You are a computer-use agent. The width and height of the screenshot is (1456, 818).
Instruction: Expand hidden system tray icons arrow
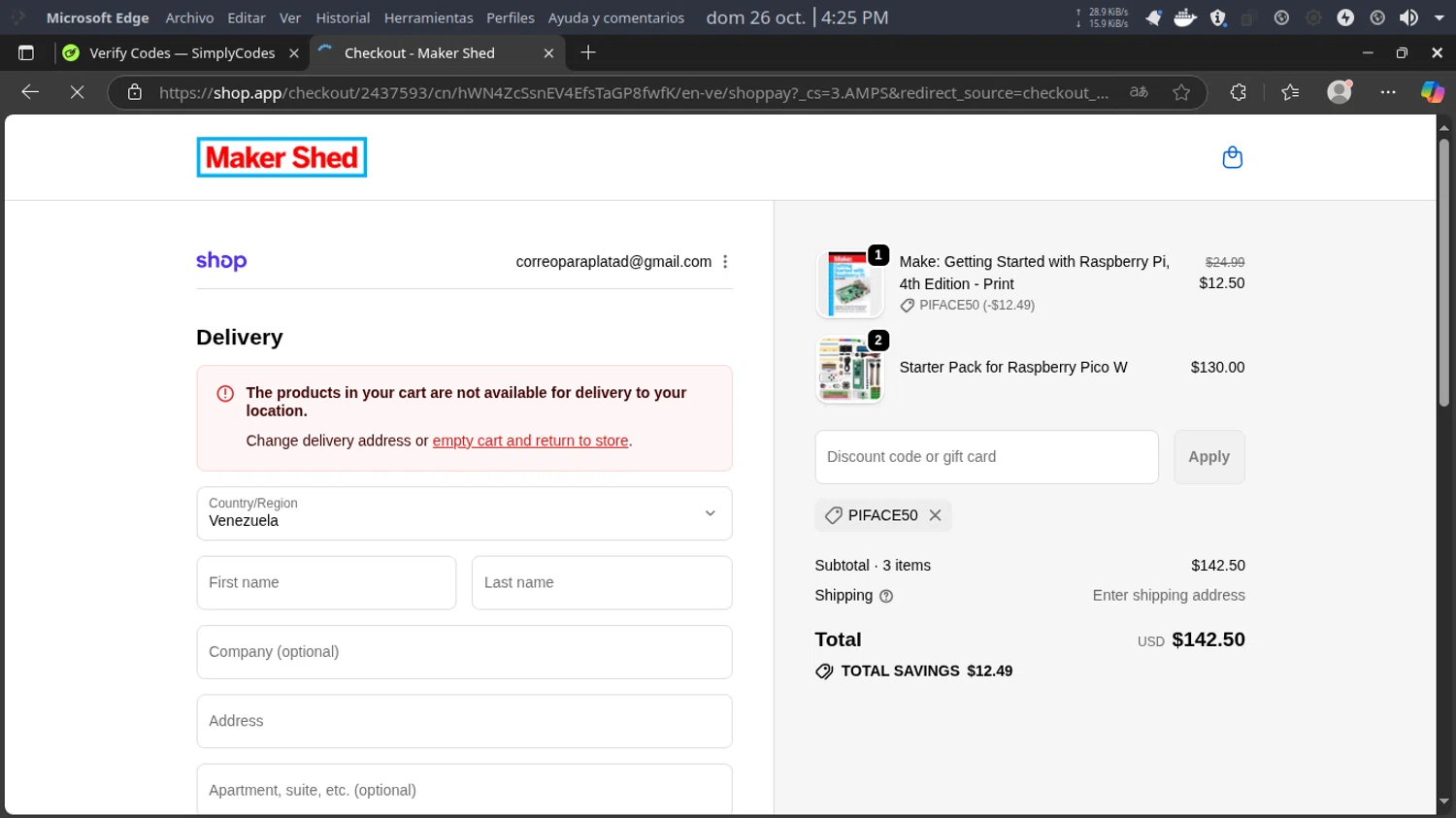[x=1439, y=17]
